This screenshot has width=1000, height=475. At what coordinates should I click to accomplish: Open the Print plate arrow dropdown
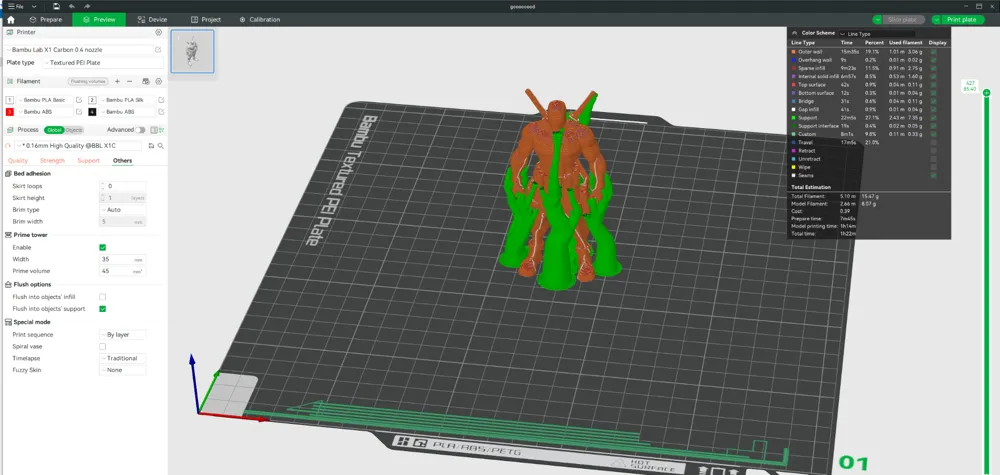(x=936, y=20)
